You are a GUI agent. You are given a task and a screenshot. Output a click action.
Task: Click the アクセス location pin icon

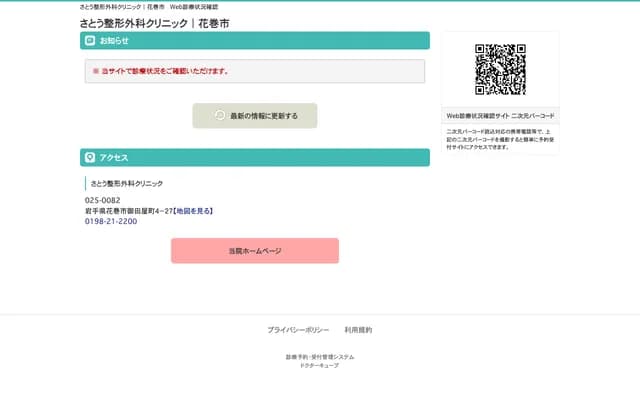pos(91,158)
